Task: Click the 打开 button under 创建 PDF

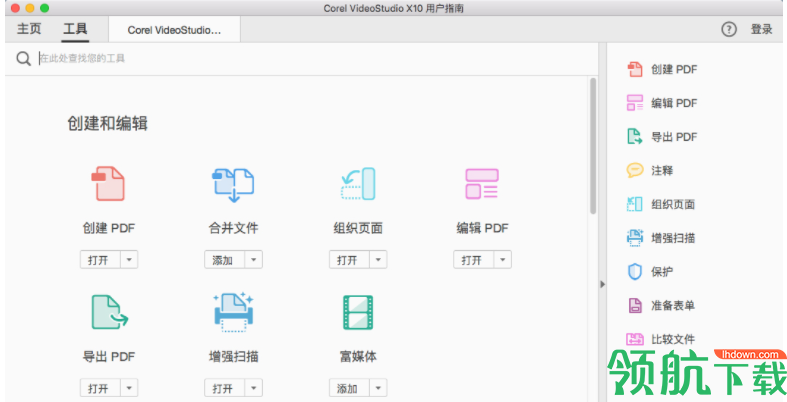Action: coord(100,260)
